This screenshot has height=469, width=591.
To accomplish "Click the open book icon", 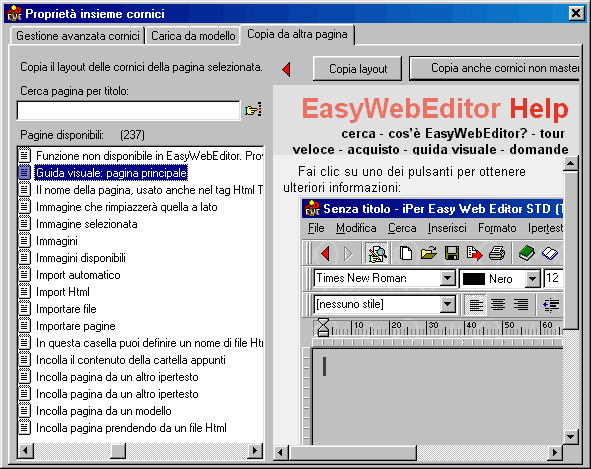I will [x=550, y=253].
